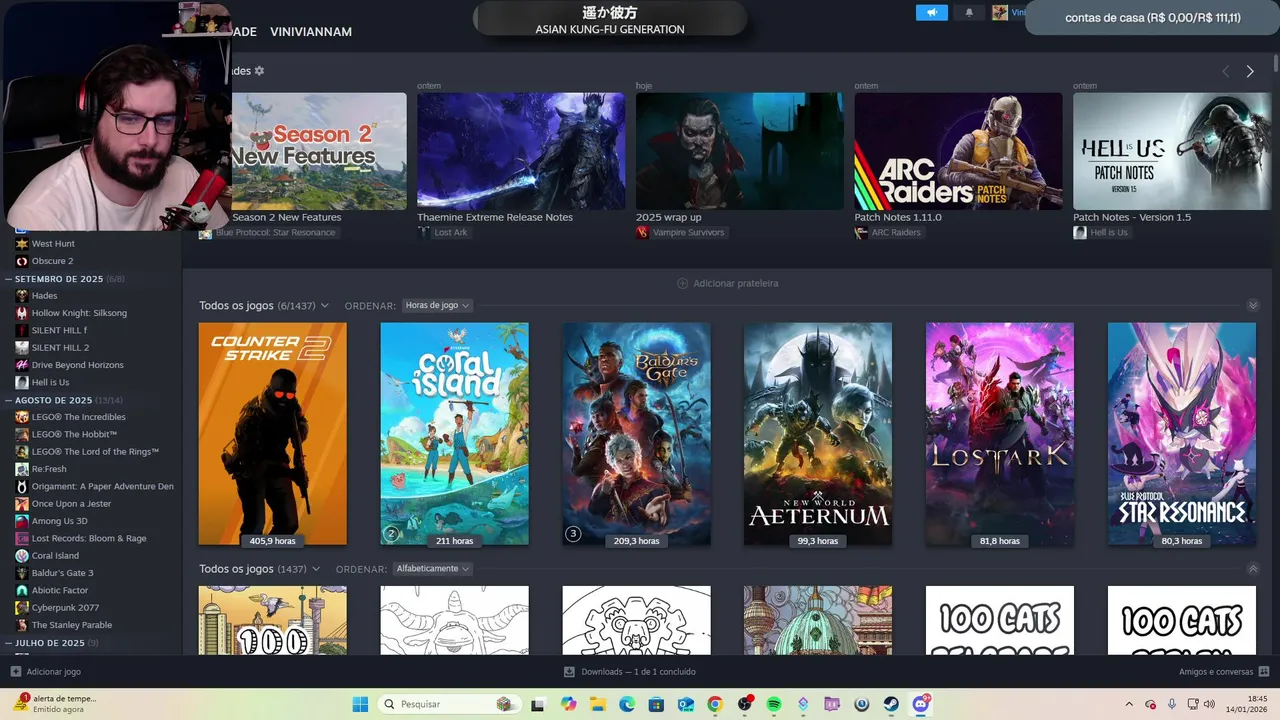This screenshot has height=720, width=1280.
Task: Select Among Us 3D in sidebar
Action: (51, 521)
